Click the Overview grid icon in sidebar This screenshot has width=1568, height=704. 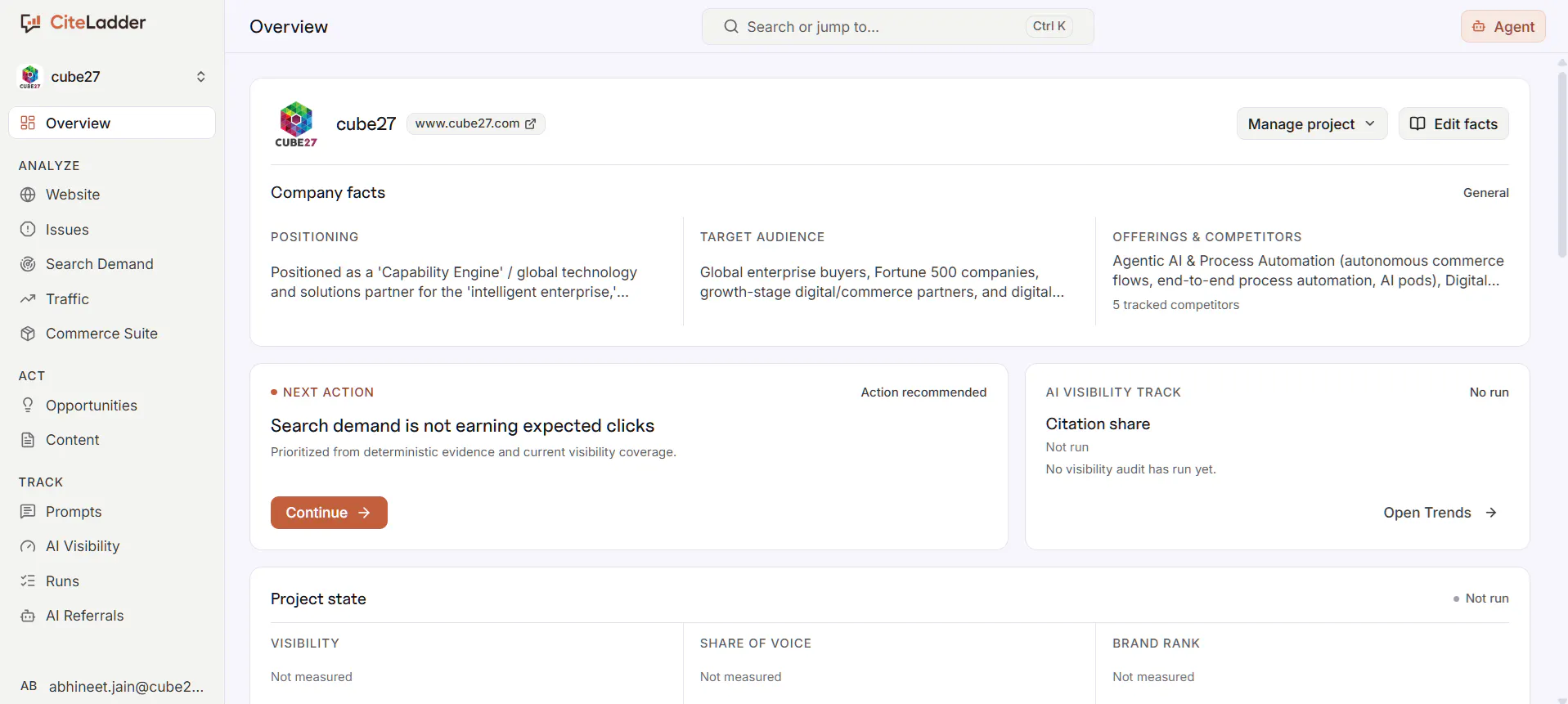[x=28, y=123]
